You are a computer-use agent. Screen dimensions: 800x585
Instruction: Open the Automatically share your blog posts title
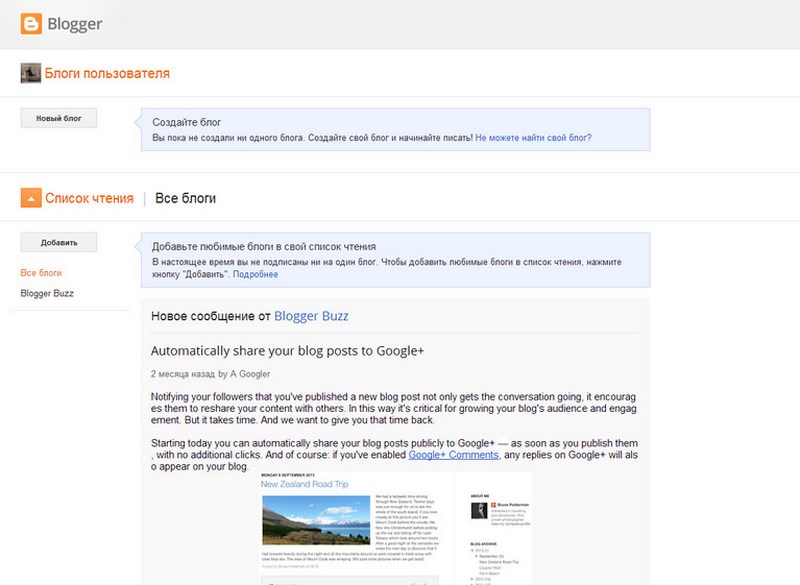tap(287, 351)
